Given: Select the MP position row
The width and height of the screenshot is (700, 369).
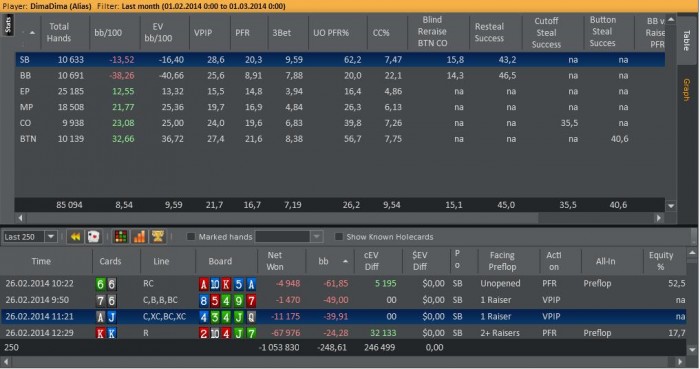Looking at the screenshot, I should 340,107.
